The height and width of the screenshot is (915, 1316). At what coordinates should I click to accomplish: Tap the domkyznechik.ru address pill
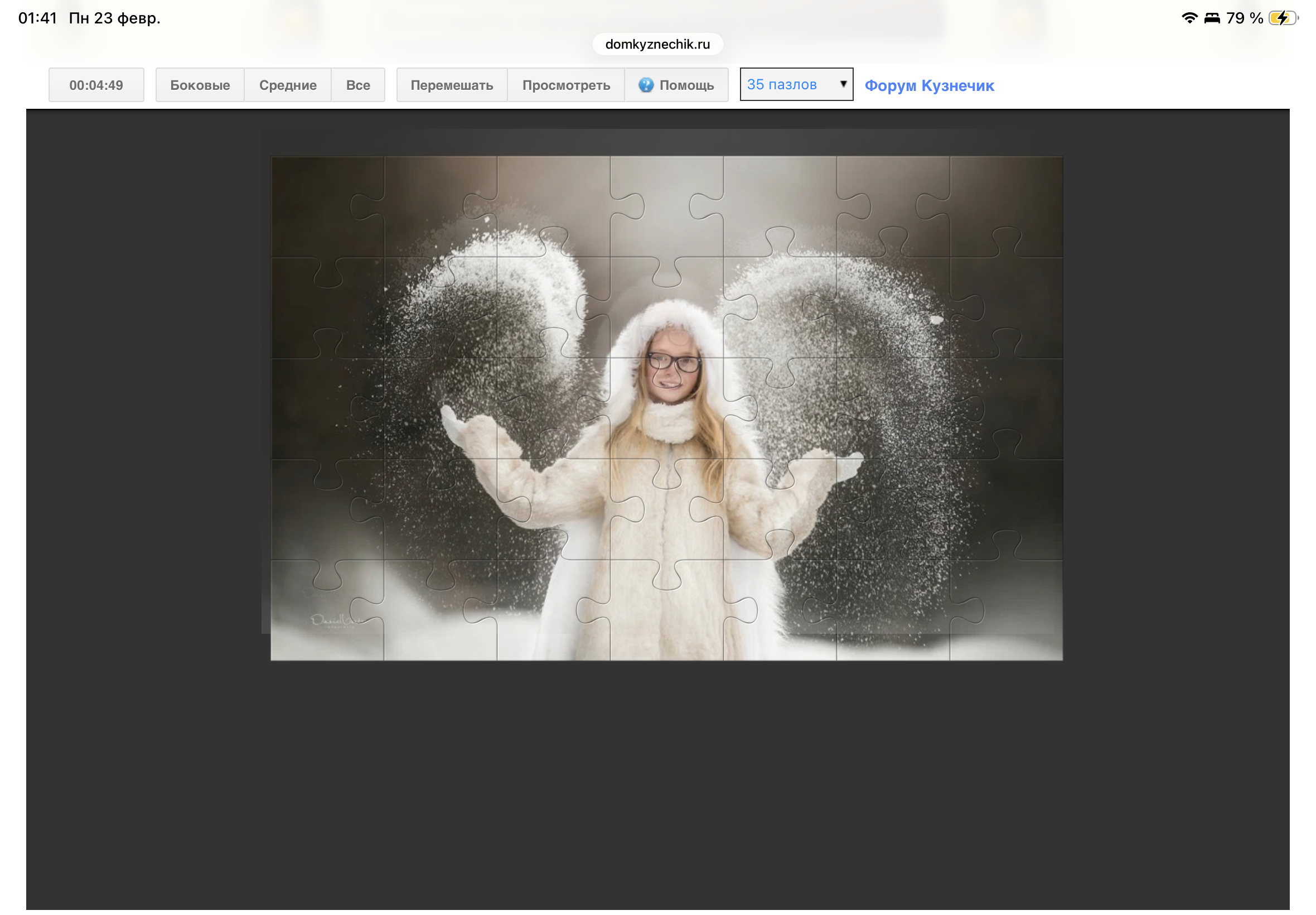point(657,44)
